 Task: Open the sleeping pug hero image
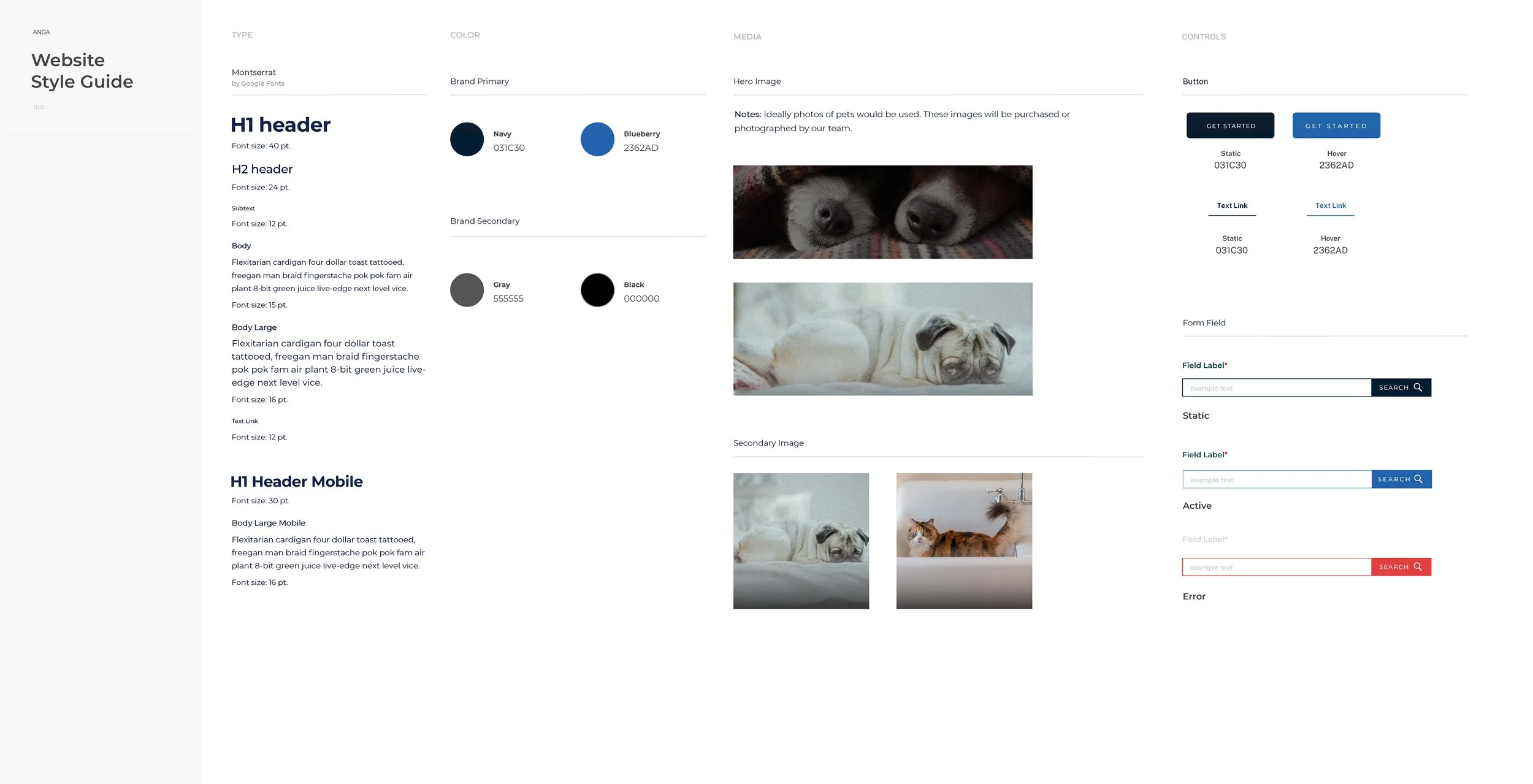click(x=882, y=339)
